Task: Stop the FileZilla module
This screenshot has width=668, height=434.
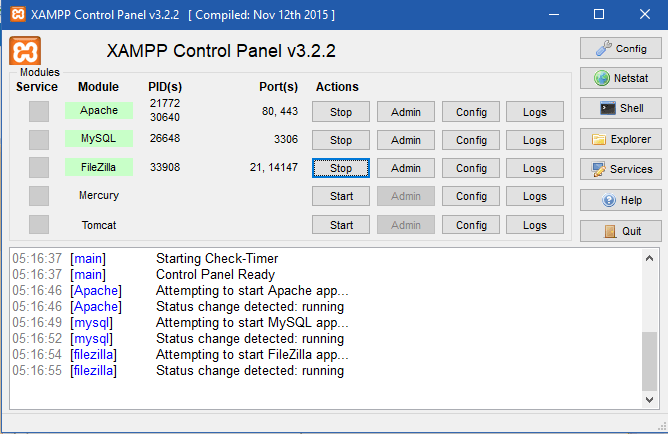Action: pos(341,169)
